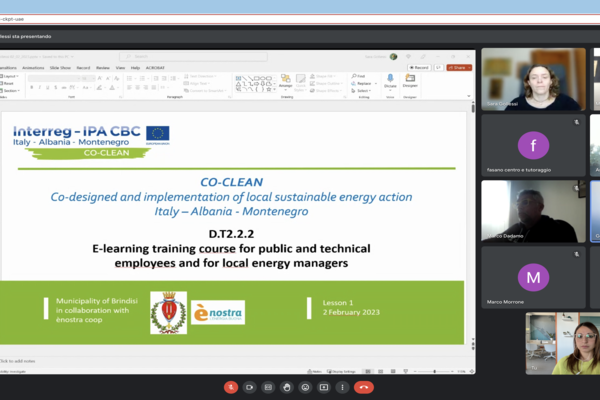600x400 pixels.
Task: Toggle the camera in the meeting controls
Action: coord(249,387)
